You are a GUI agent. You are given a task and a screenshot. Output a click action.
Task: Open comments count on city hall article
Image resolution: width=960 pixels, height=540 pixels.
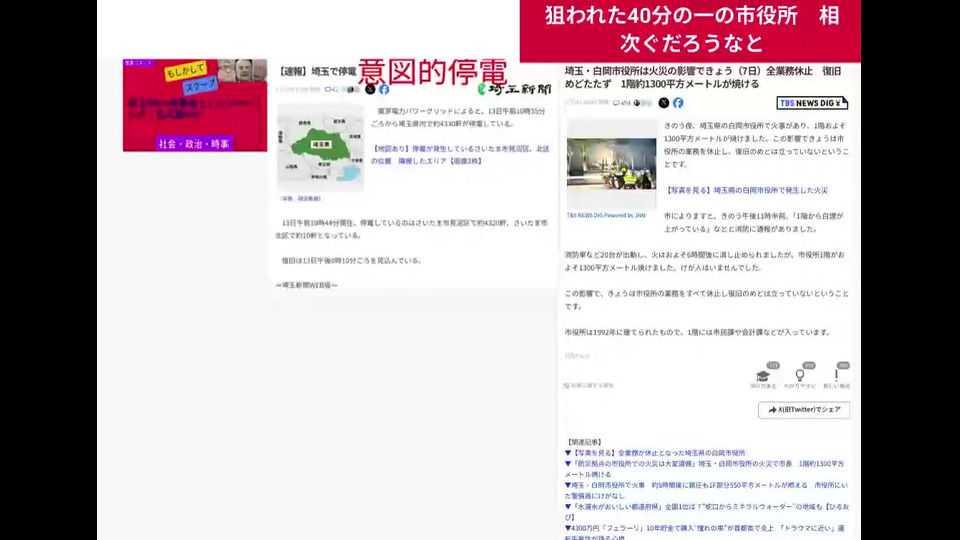pyautogui.click(x=621, y=103)
